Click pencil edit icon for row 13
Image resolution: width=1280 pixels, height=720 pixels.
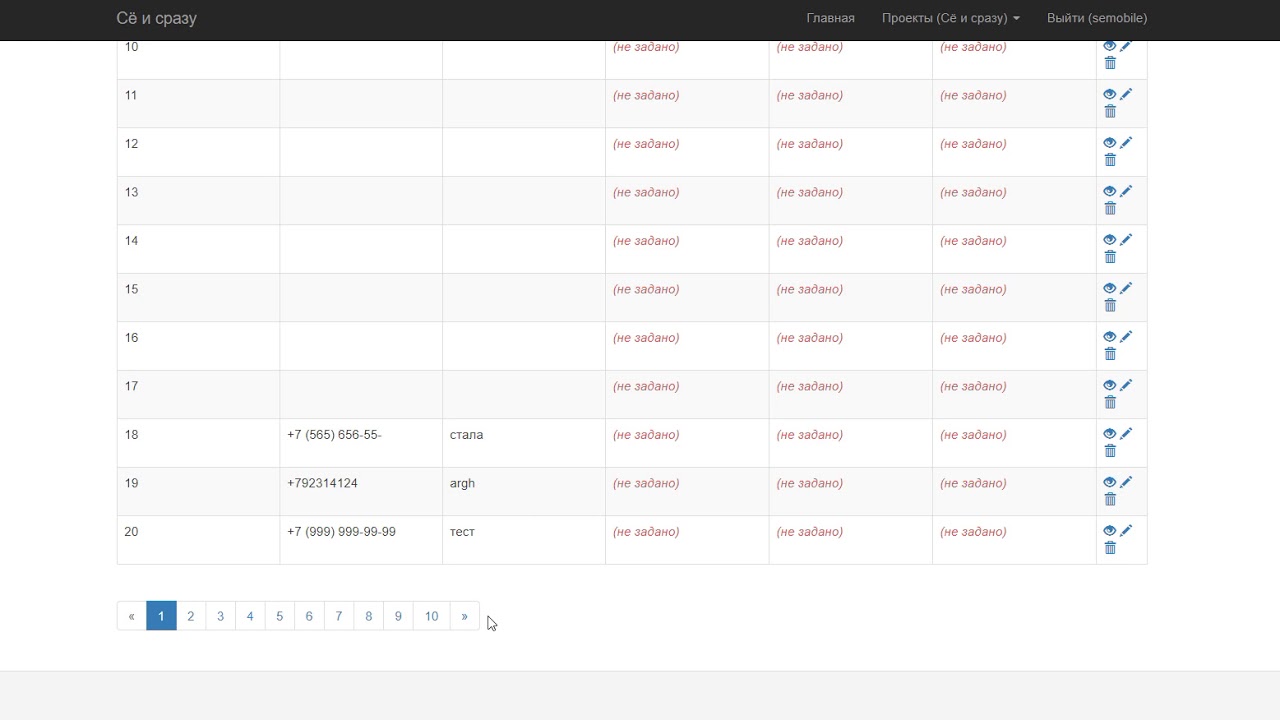(1126, 191)
